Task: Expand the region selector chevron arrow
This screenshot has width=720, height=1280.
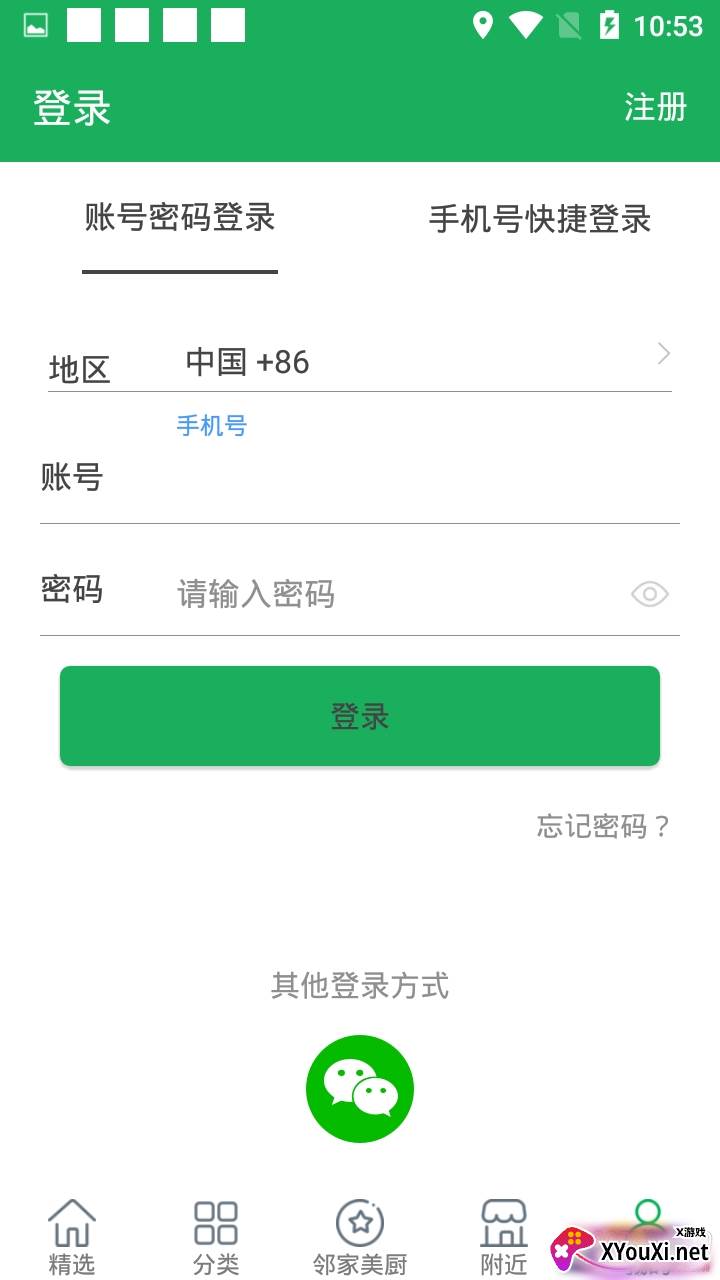Action: click(x=664, y=354)
